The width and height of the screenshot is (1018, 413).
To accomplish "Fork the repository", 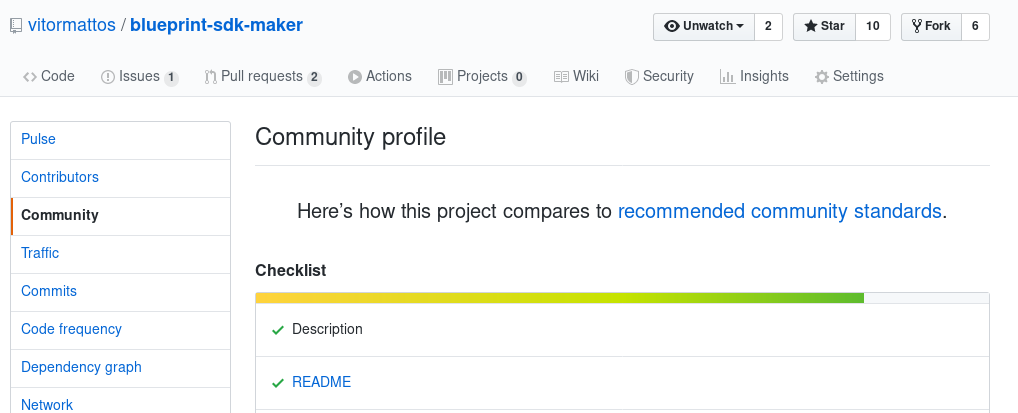I will (x=931, y=27).
